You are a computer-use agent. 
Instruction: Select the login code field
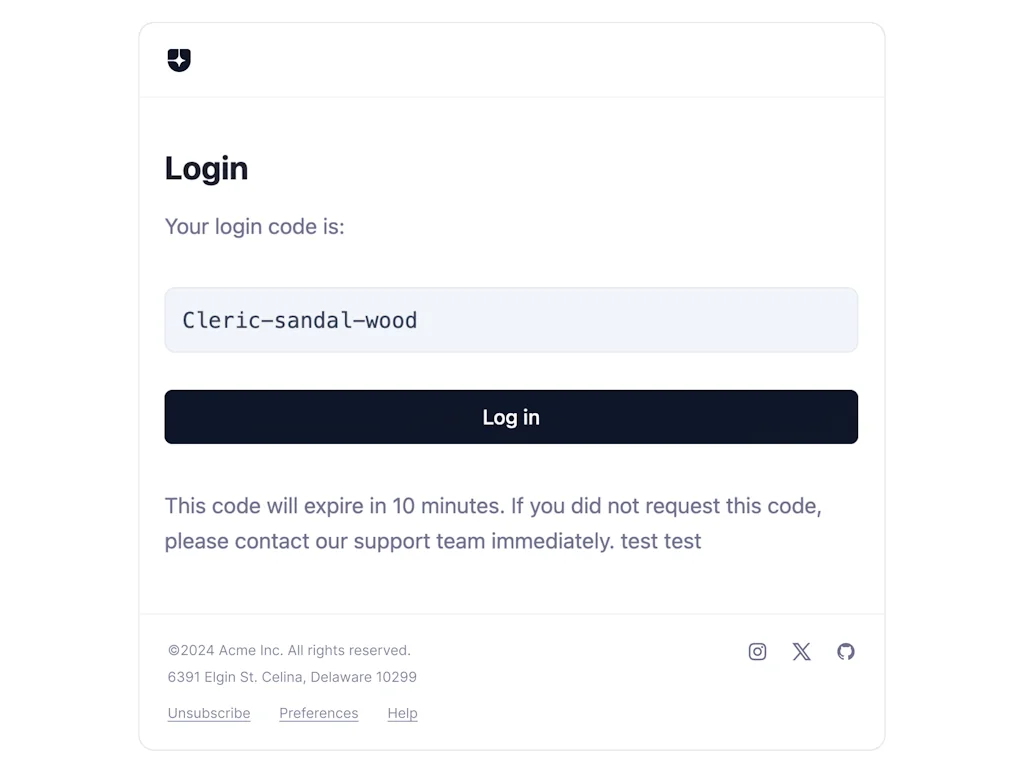511,320
